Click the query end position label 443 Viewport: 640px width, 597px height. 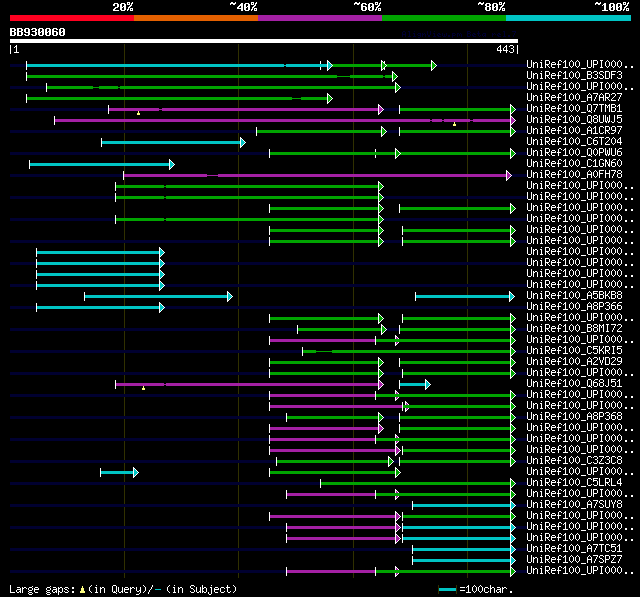[x=505, y=49]
